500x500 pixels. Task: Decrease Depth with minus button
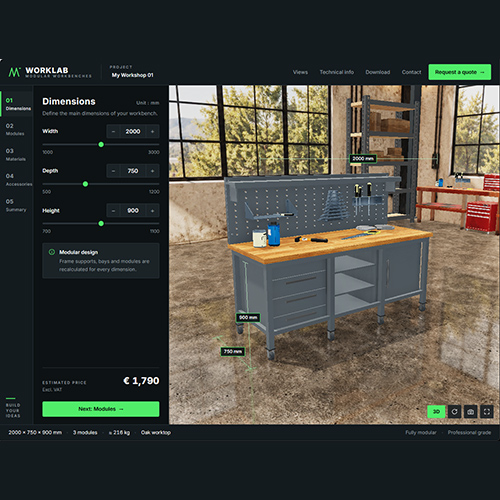113,171
